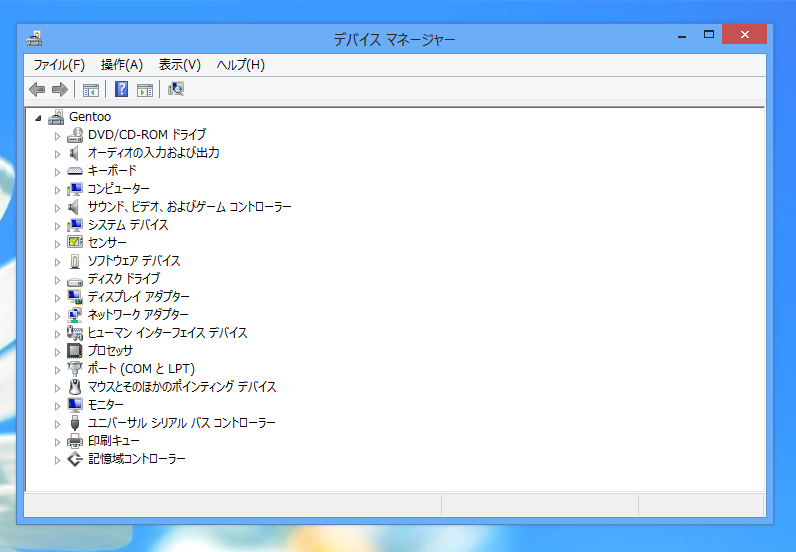Select ポート (COM と LPT) label

(x=141, y=369)
